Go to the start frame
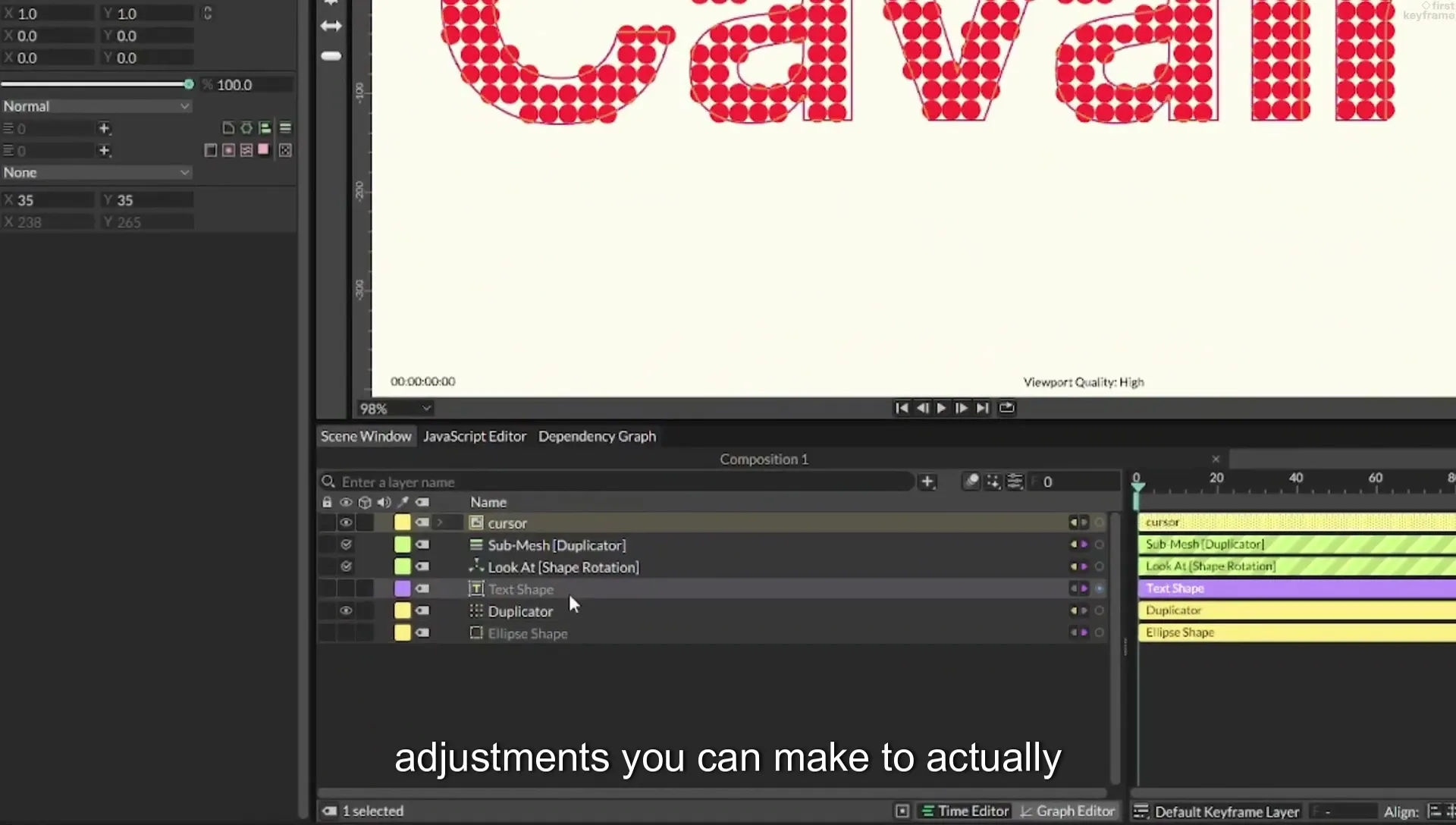This screenshot has width=1456, height=825. click(x=902, y=408)
